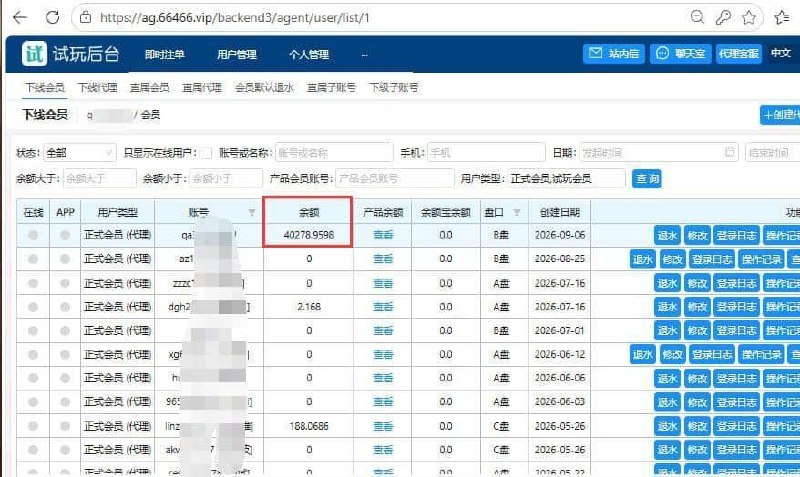Select the 试玩后台 logo icon
Viewport: 800px width, 477px height.
click(x=34, y=53)
